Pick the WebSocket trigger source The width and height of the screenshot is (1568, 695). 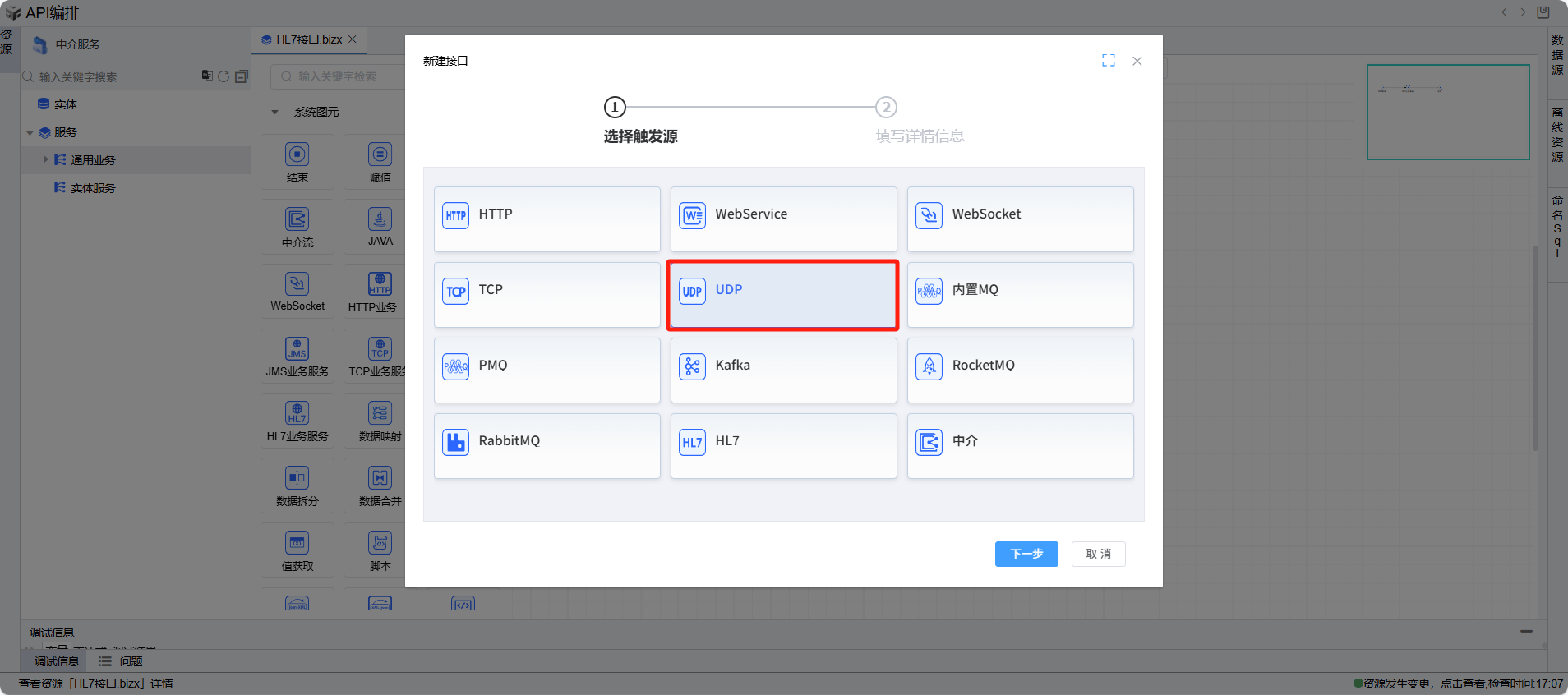pos(1020,219)
